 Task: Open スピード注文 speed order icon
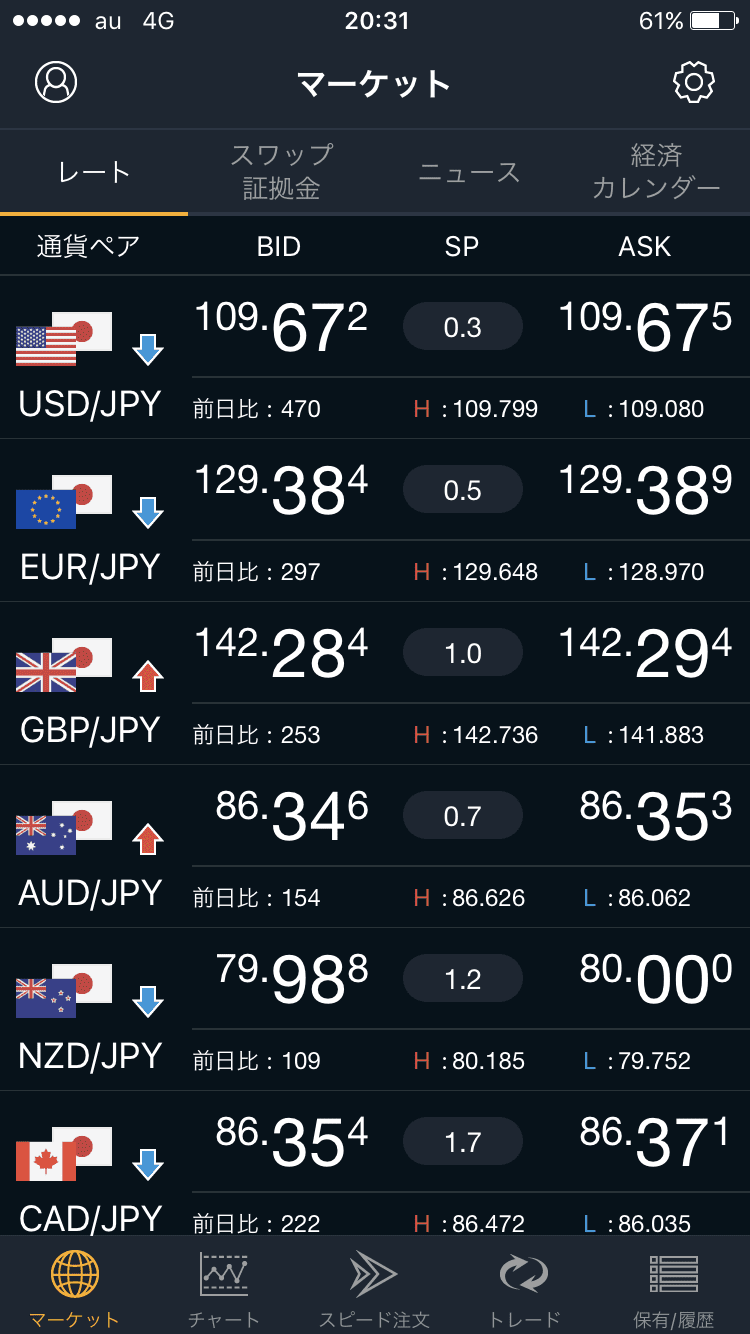(x=374, y=1275)
